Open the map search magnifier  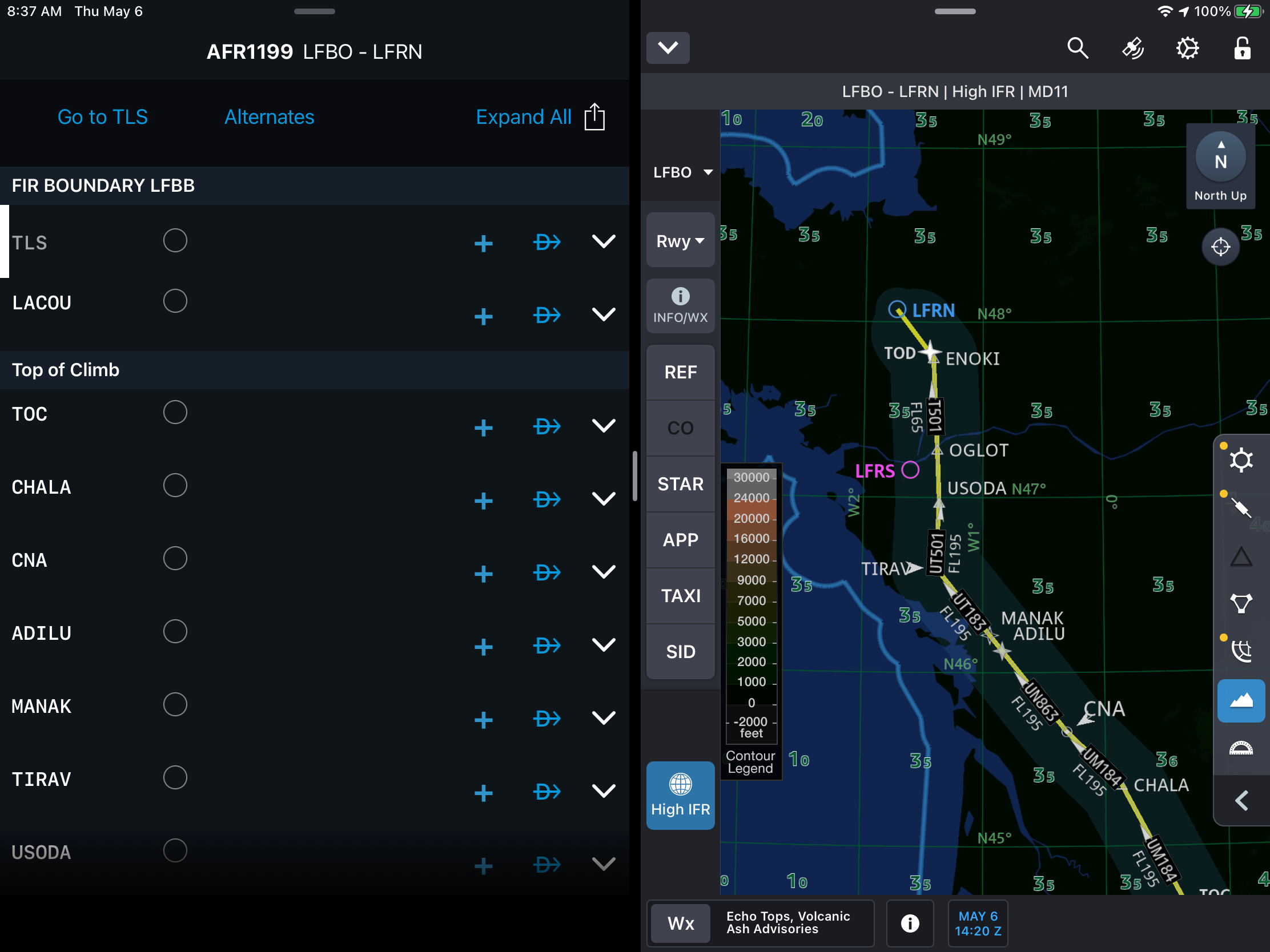1077,48
